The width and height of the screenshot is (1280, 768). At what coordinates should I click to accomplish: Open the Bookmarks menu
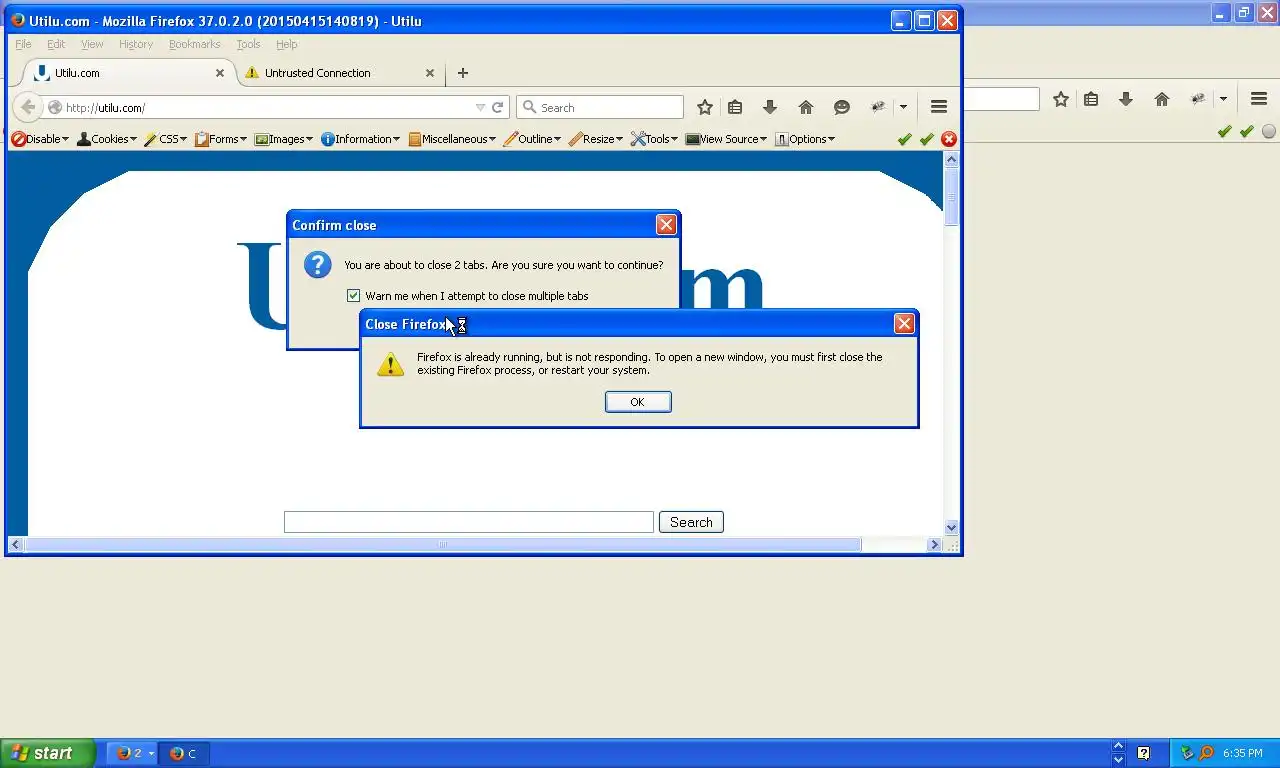194,44
